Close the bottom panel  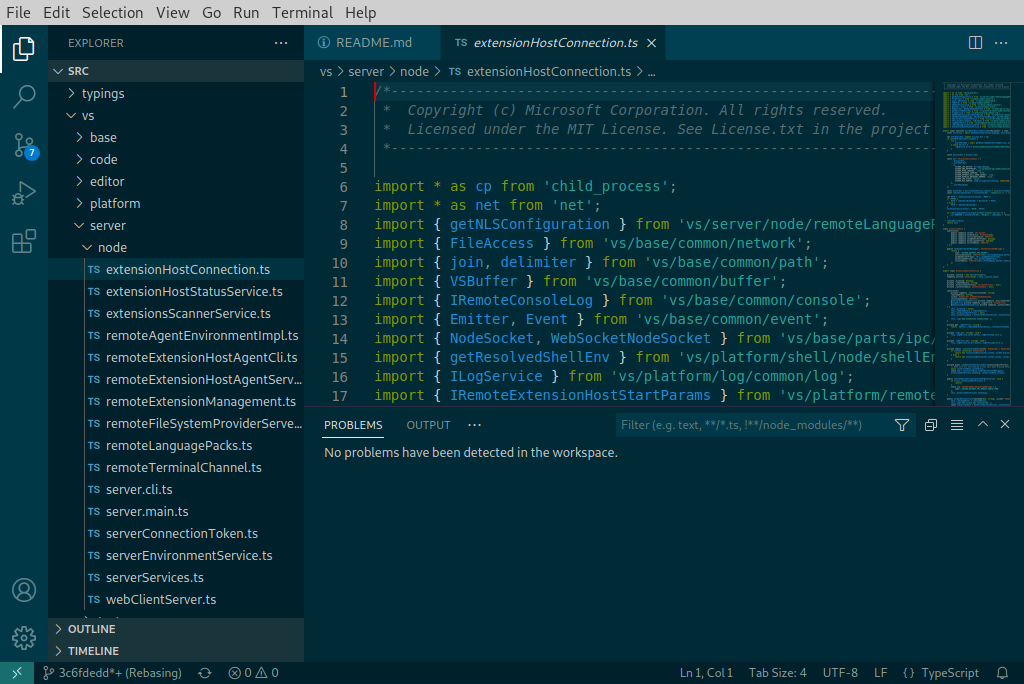(x=1005, y=425)
